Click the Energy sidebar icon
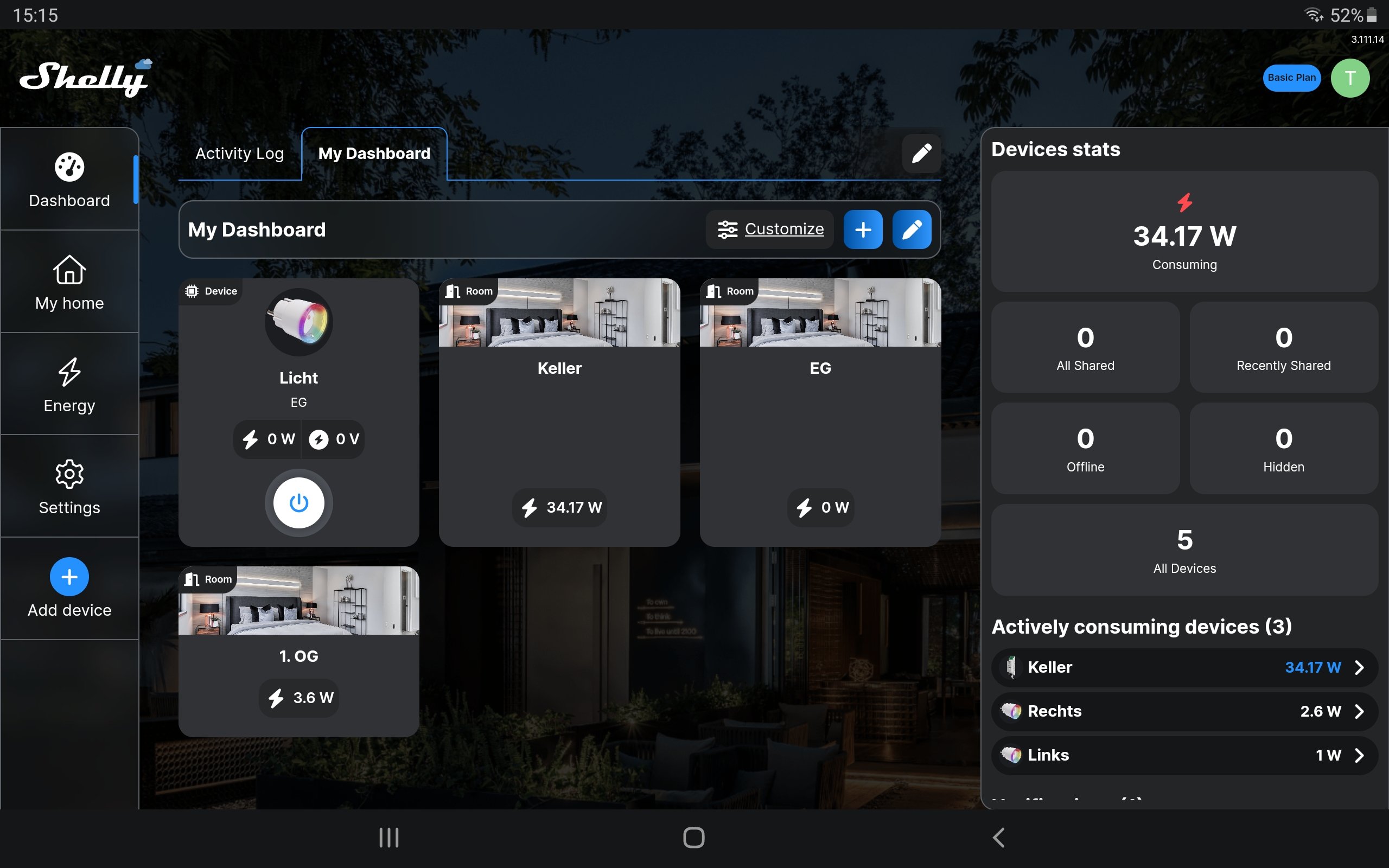The image size is (1389, 868). pyautogui.click(x=69, y=385)
